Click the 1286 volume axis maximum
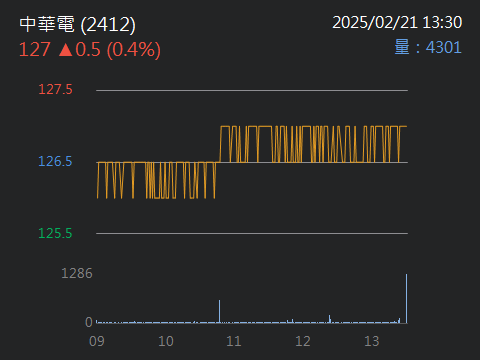Image resolution: width=480 pixels, height=360 pixels. (x=77, y=273)
